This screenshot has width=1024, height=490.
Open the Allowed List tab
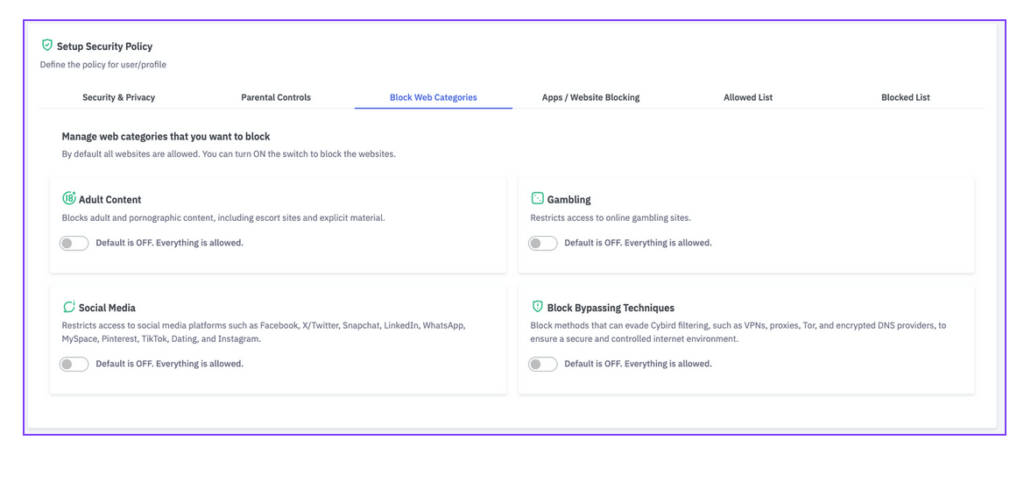pos(748,98)
